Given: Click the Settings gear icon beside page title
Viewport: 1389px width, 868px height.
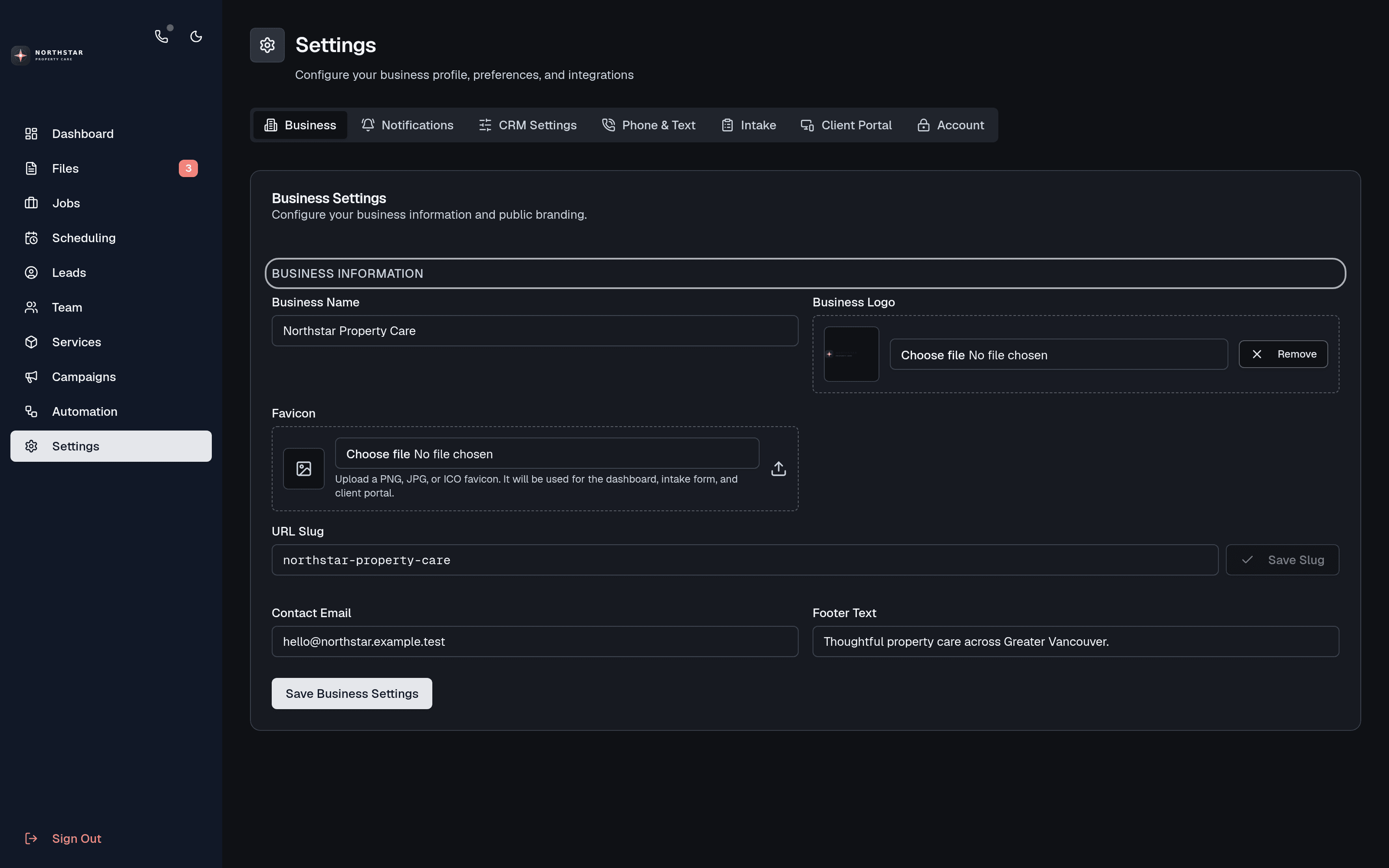Looking at the screenshot, I should click(x=267, y=45).
